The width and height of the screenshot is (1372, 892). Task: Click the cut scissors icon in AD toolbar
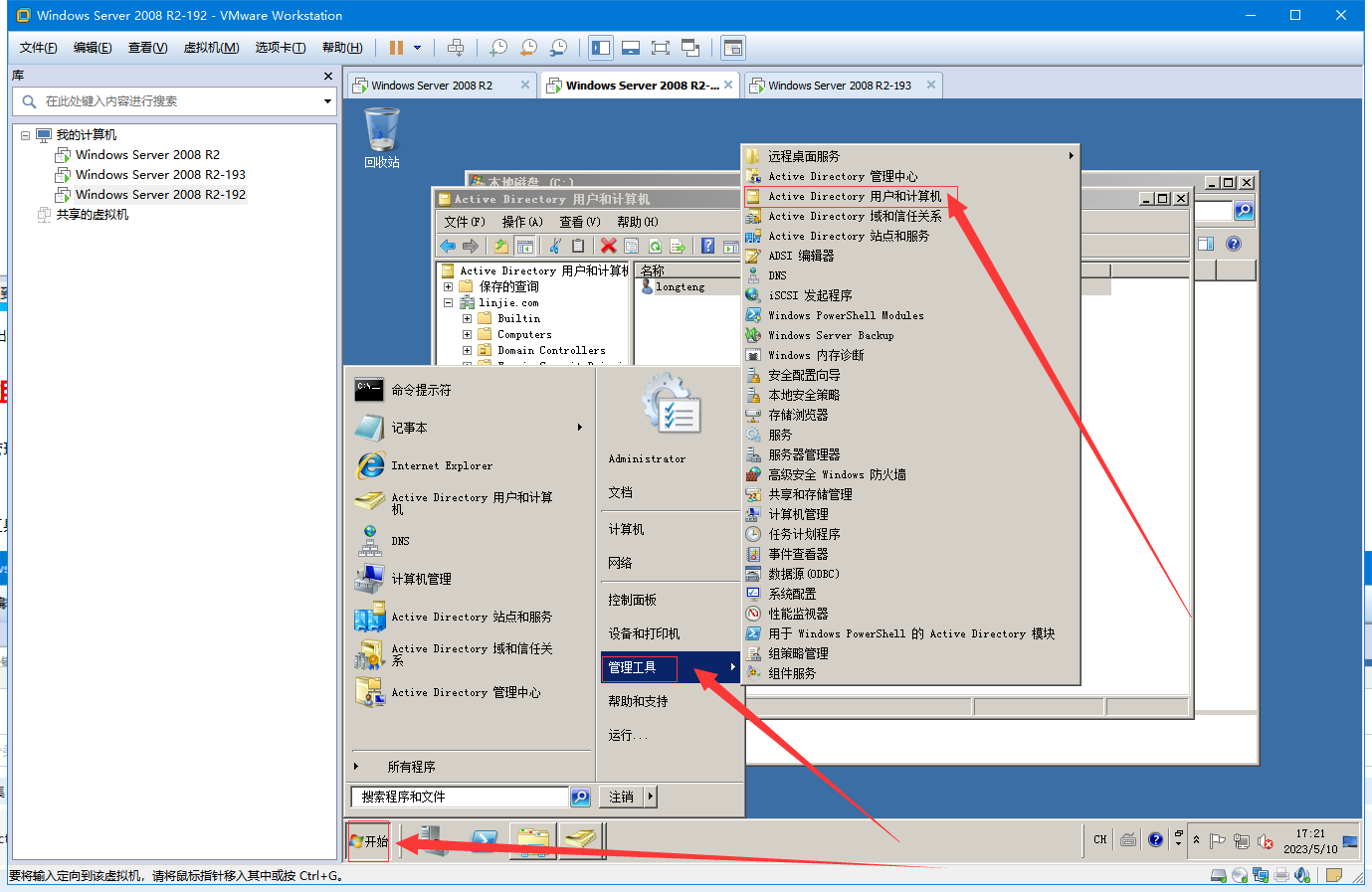coord(555,246)
